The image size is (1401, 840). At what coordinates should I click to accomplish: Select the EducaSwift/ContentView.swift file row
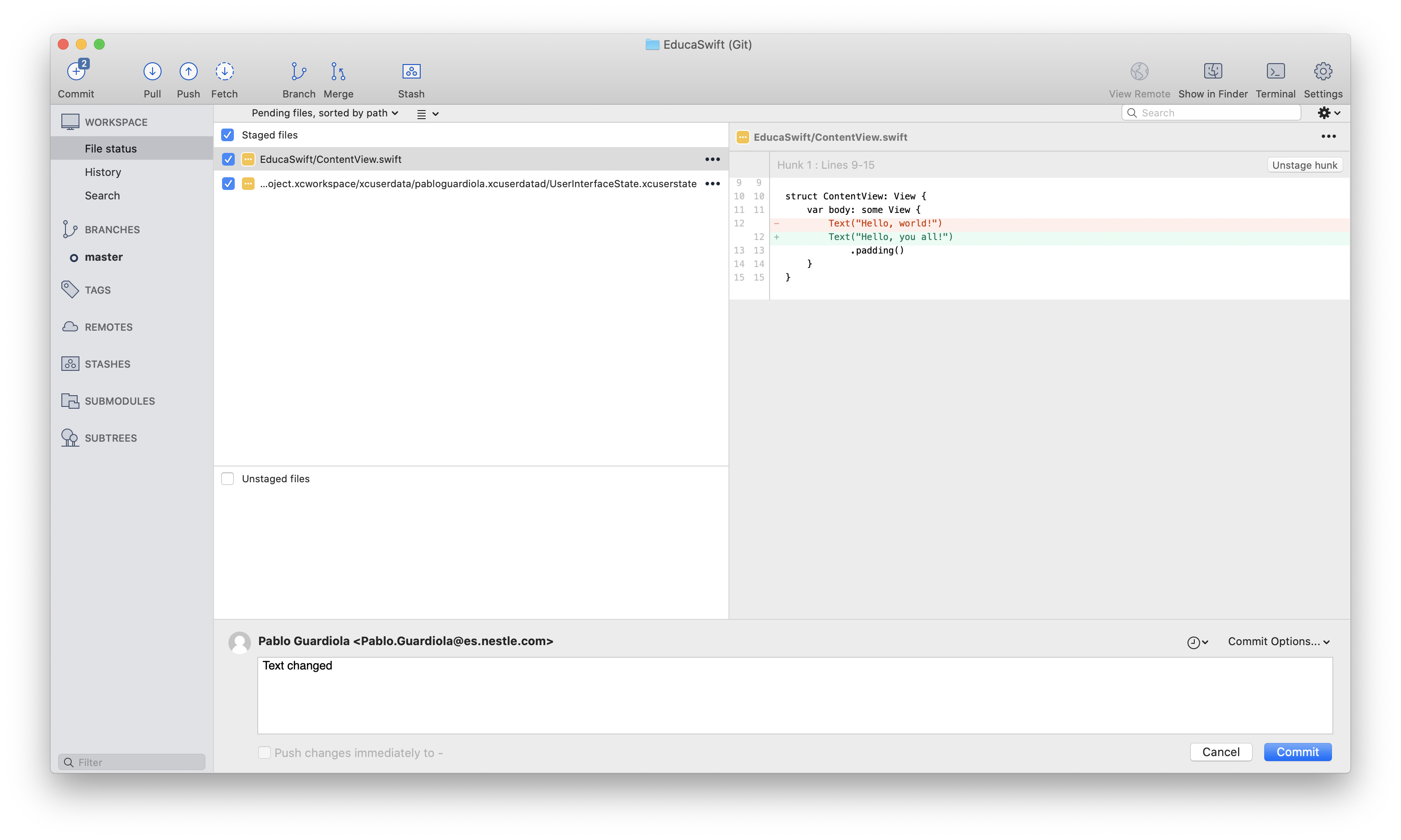471,159
